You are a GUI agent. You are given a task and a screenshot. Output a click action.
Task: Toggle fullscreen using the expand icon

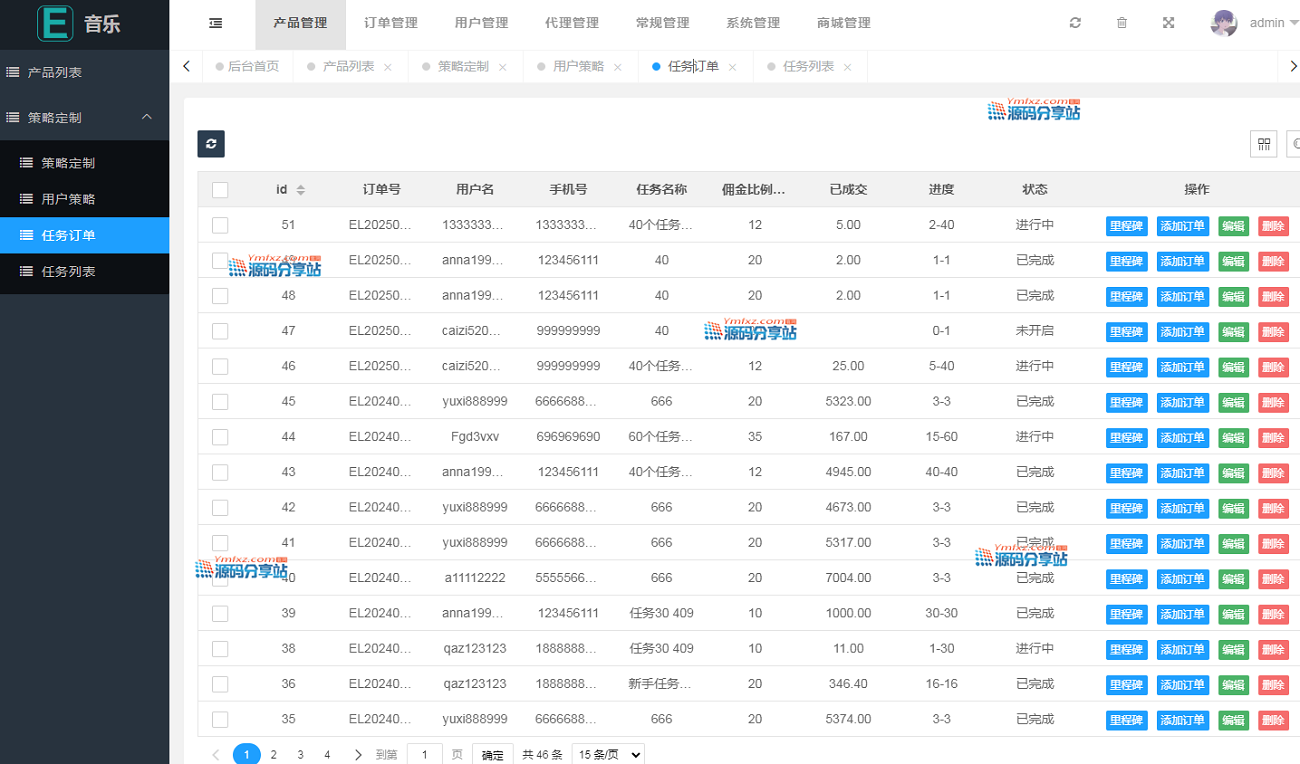tap(1168, 23)
